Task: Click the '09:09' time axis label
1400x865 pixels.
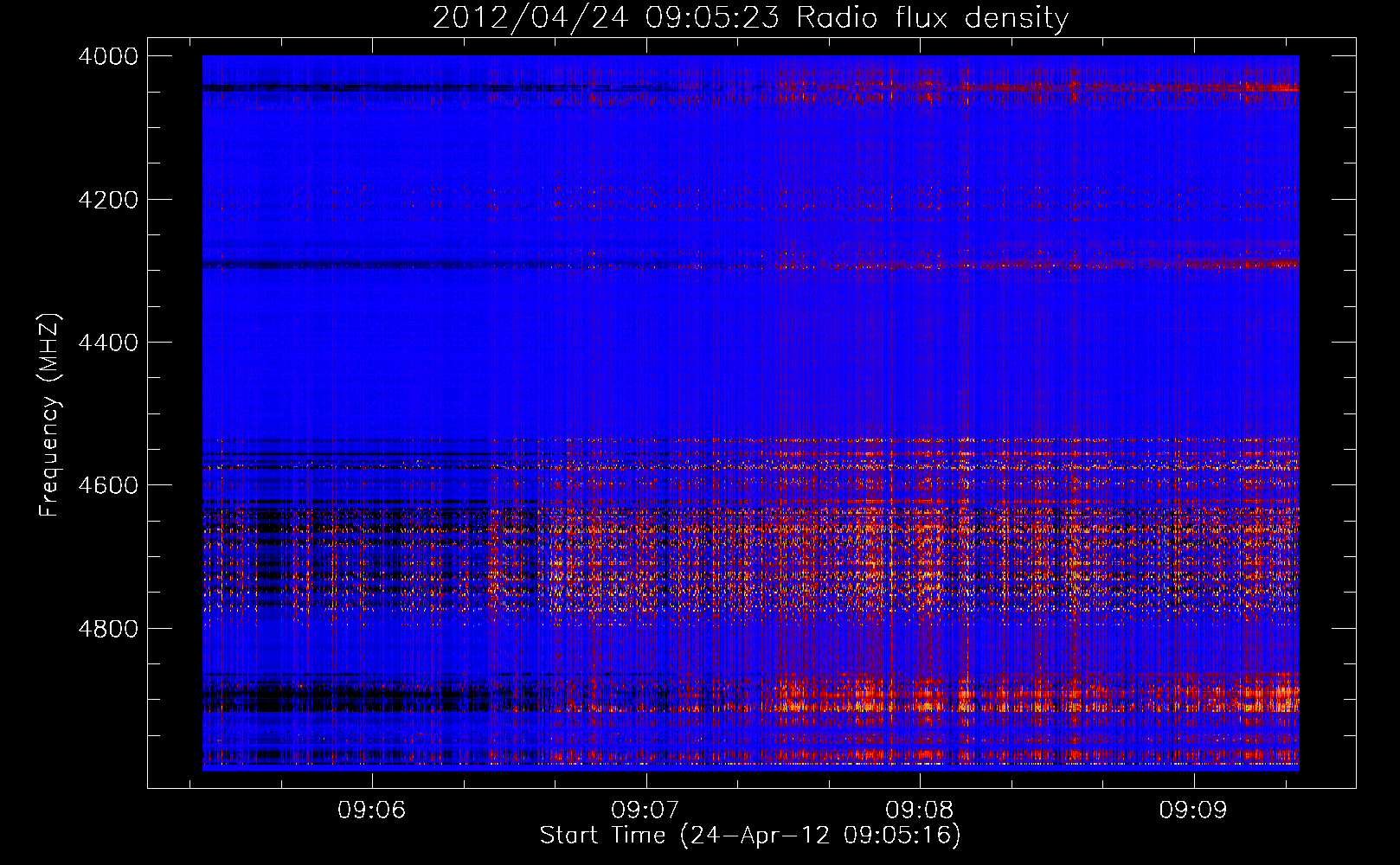Action: coord(1194,811)
